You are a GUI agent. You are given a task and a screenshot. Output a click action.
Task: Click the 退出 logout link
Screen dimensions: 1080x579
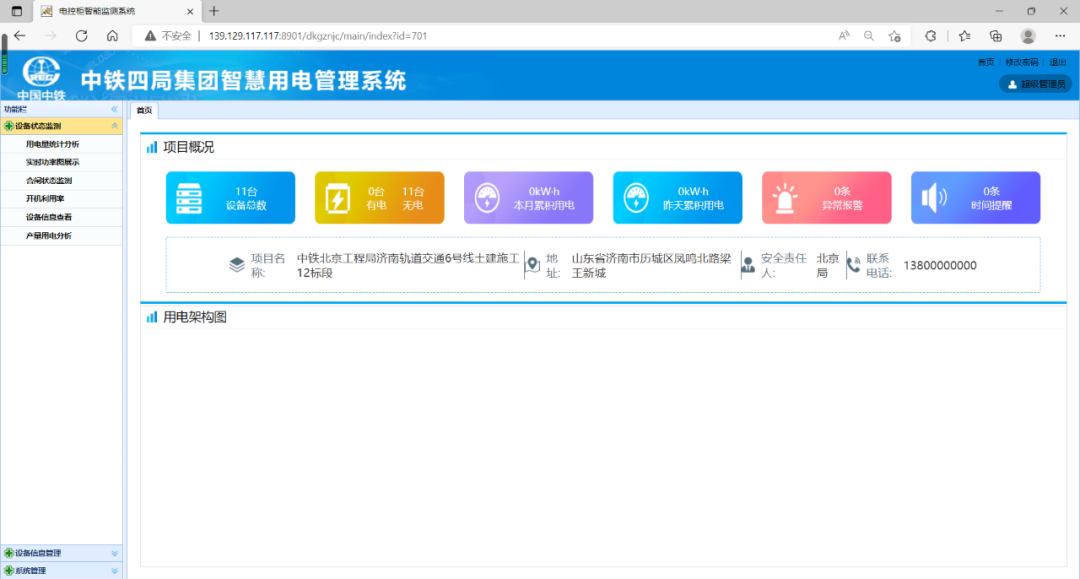tap(1058, 62)
